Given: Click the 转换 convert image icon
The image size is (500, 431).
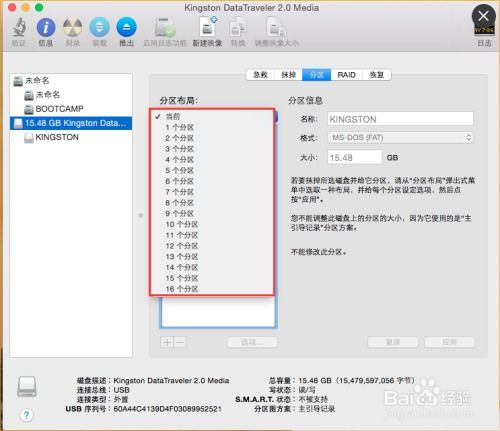Looking at the screenshot, I should coord(238,27).
